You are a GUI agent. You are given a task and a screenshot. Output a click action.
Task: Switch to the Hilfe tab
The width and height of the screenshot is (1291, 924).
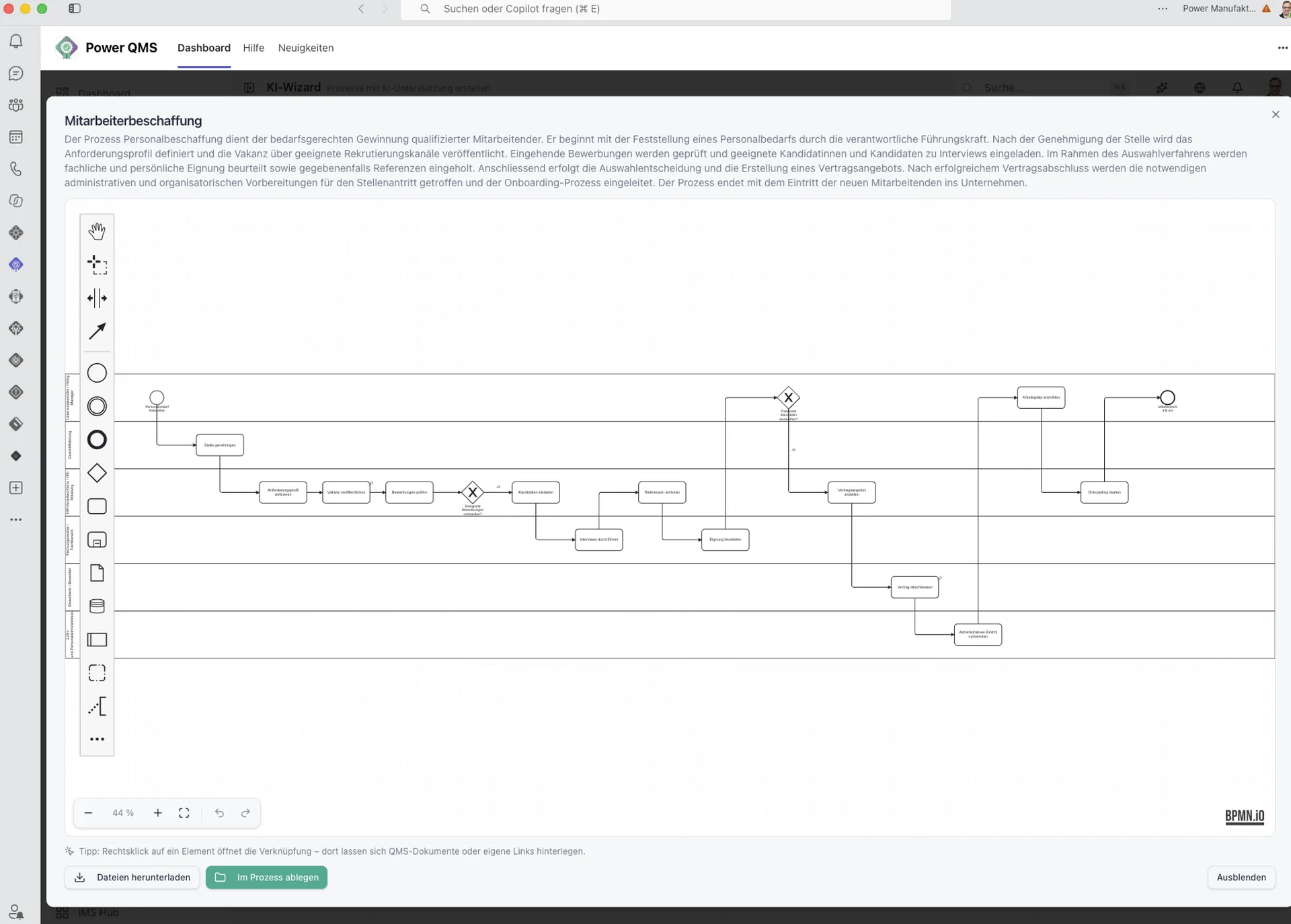(x=253, y=48)
